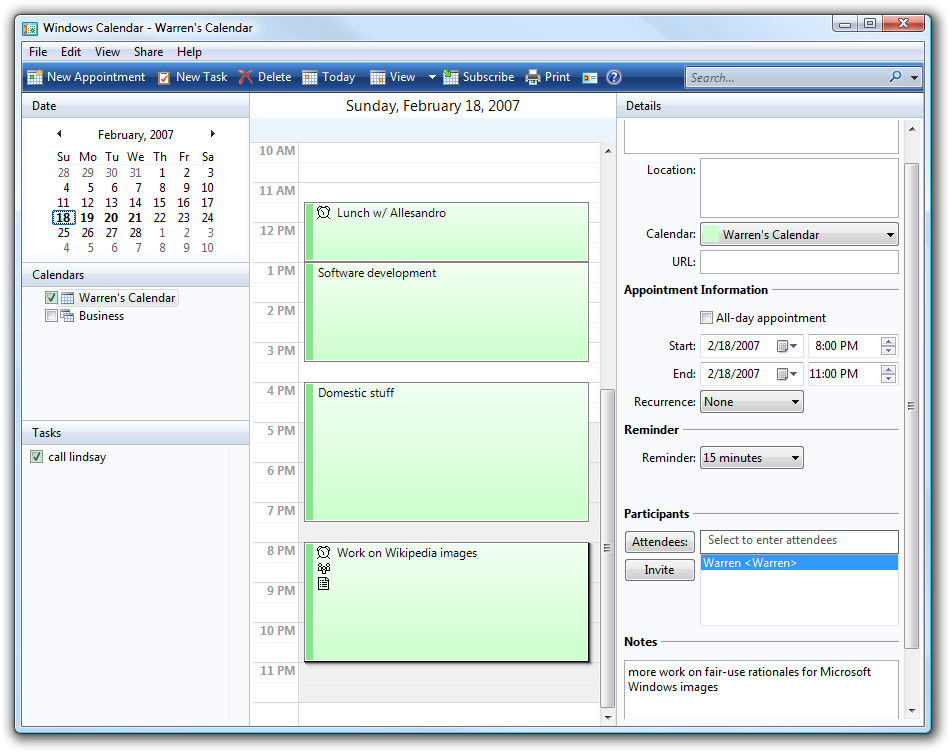Viewport: 950px width, 752px height.
Task: Open the File menu
Action: pos(38,52)
